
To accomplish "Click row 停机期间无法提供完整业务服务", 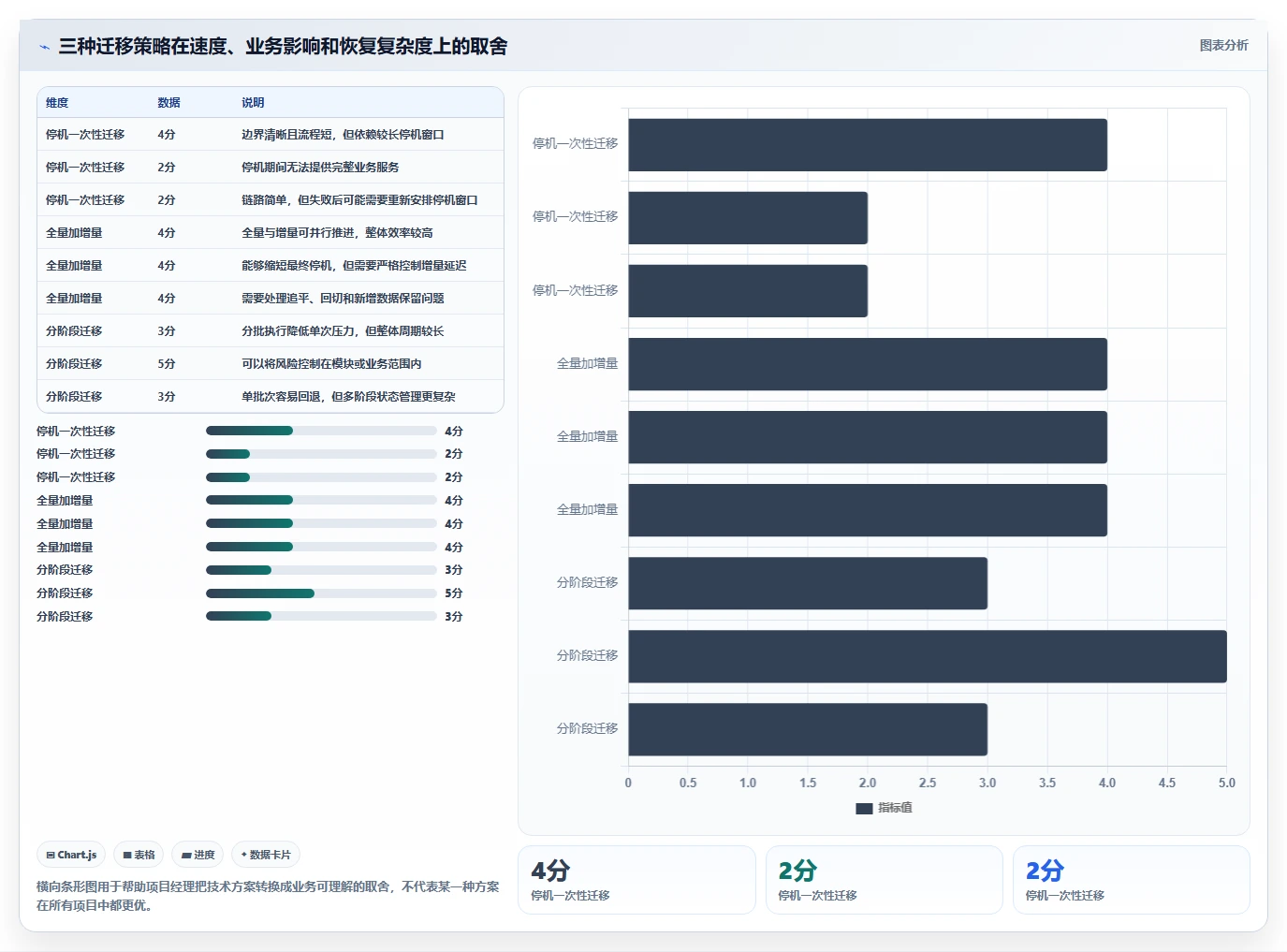I will (271, 168).
